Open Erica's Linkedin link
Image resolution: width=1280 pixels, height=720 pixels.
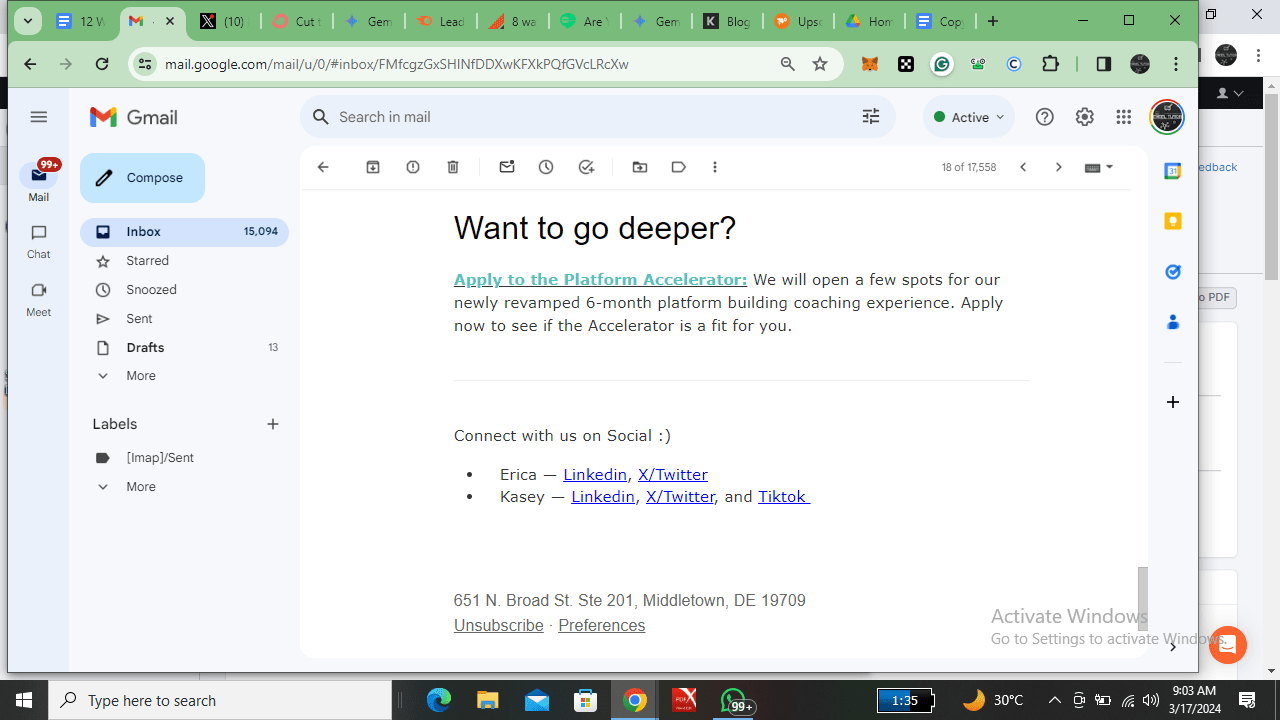click(x=595, y=475)
